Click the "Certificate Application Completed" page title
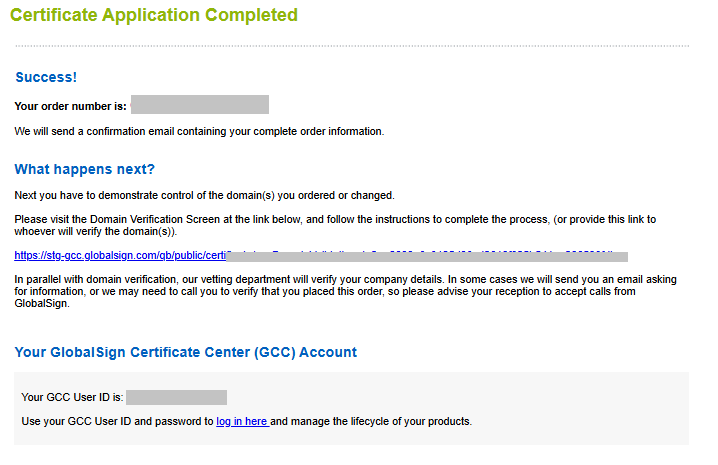This screenshot has width=718, height=465. (x=153, y=15)
